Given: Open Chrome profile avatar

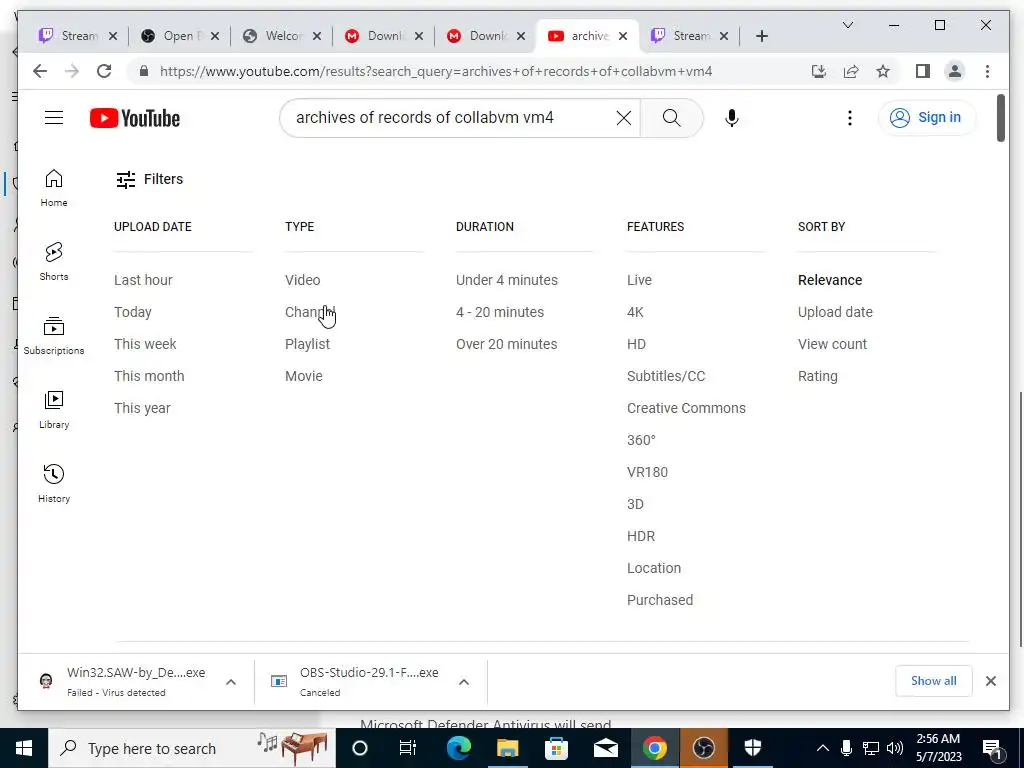Looking at the screenshot, I should coord(955,71).
